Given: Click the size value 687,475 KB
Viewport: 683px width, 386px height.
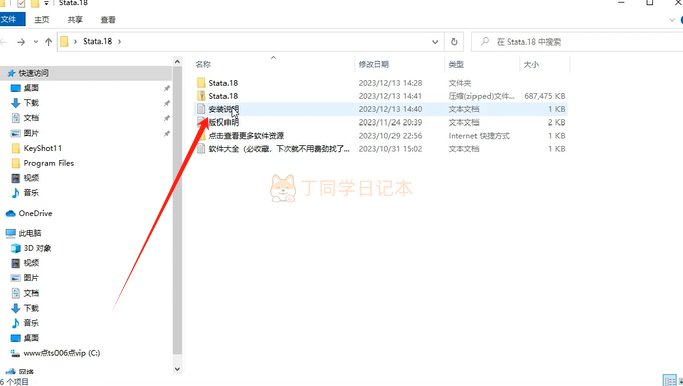Looking at the screenshot, I should click(x=545, y=96).
